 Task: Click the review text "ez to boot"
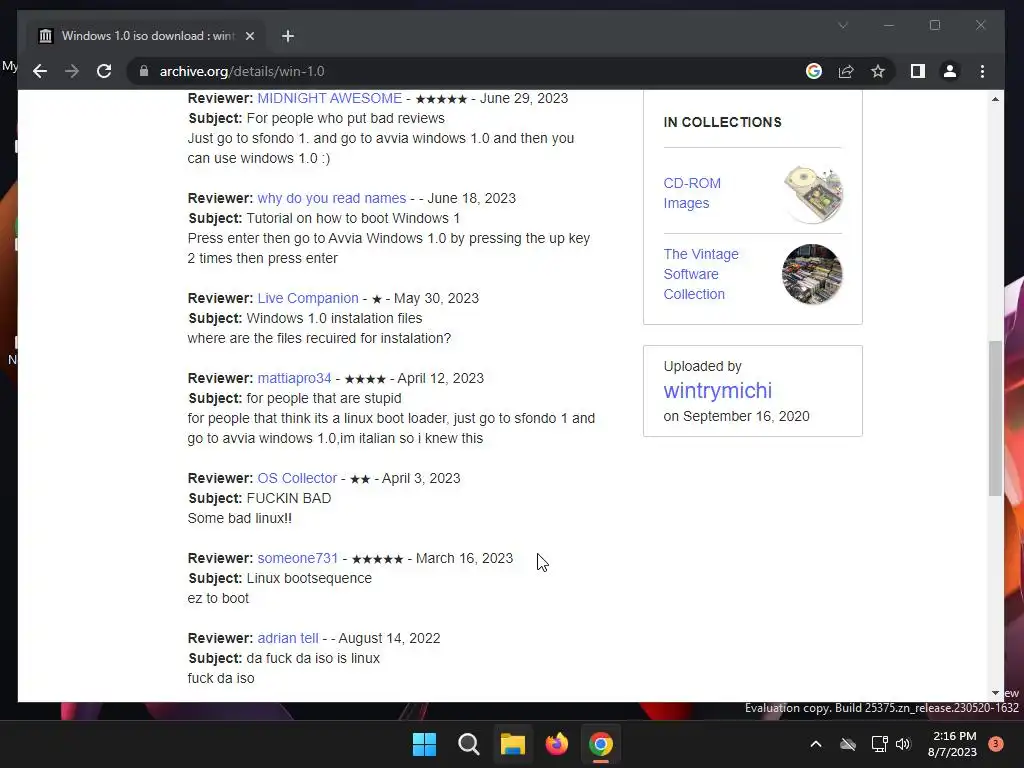(218, 598)
